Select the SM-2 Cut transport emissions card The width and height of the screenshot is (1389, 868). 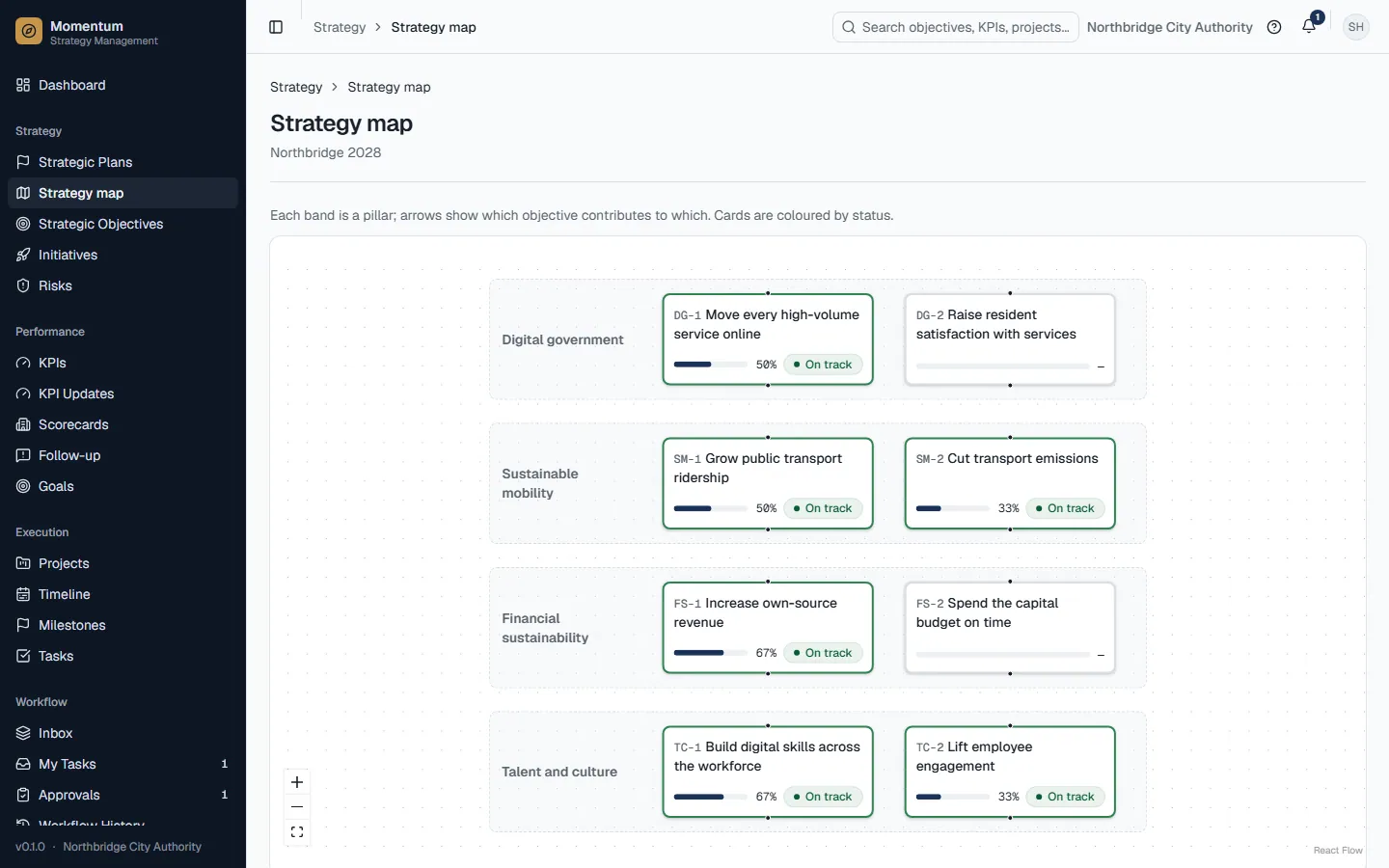pyautogui.click(x=1010, y=483)
